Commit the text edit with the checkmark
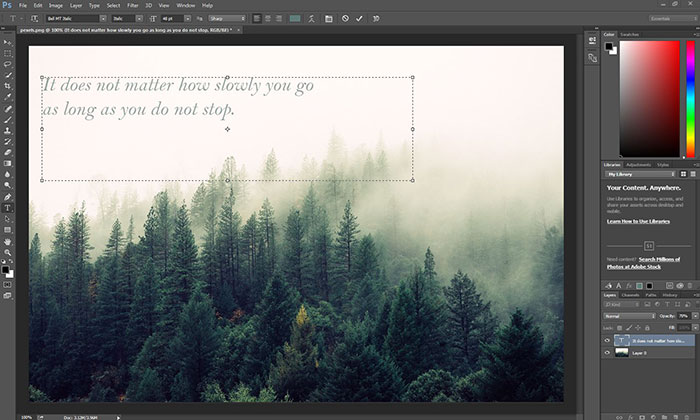The image size is (700, 420). click(x=359, y=18)
